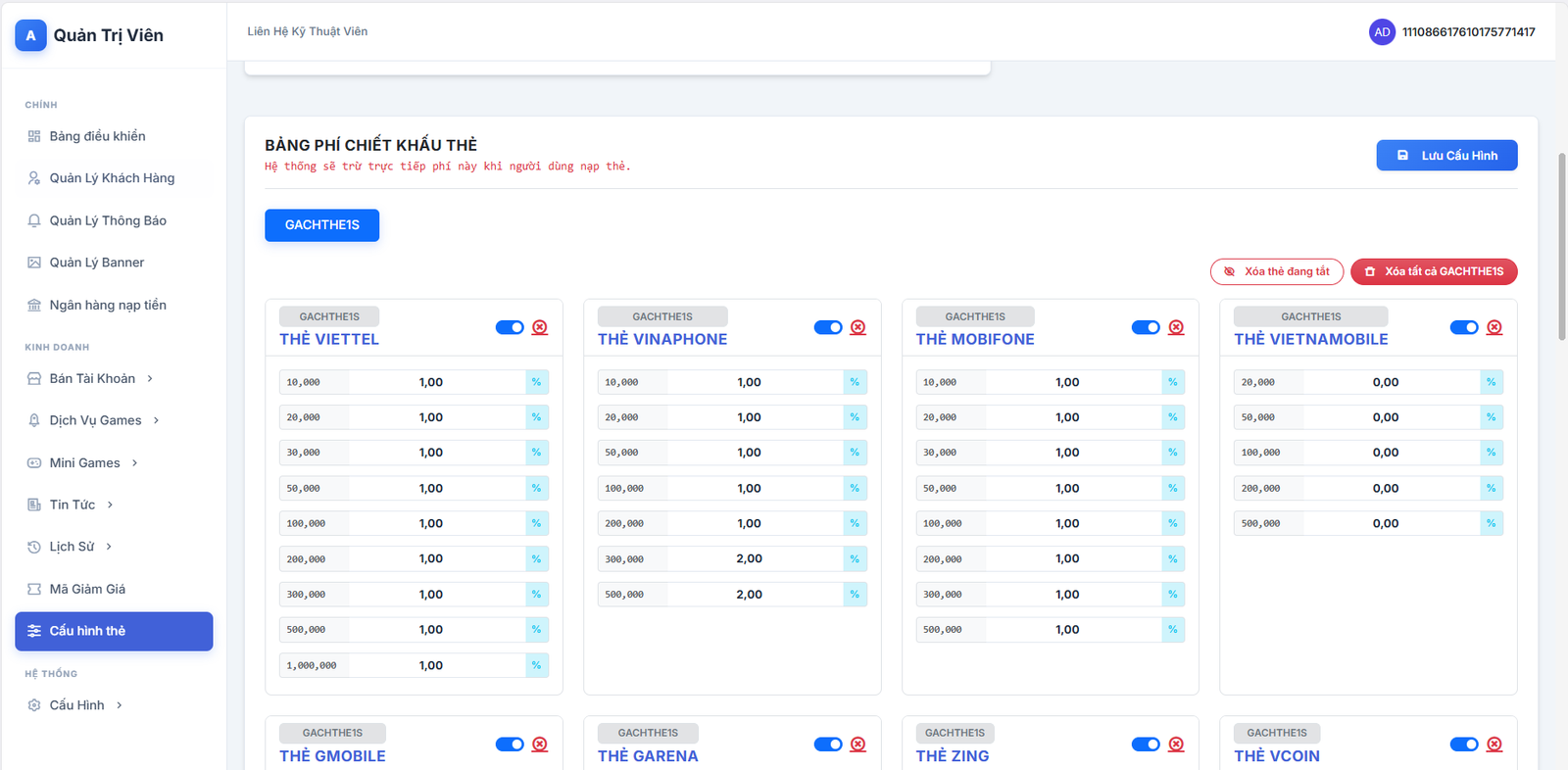
Task: Expand the Cấu Hình system submenu
Action: point(120,705)
